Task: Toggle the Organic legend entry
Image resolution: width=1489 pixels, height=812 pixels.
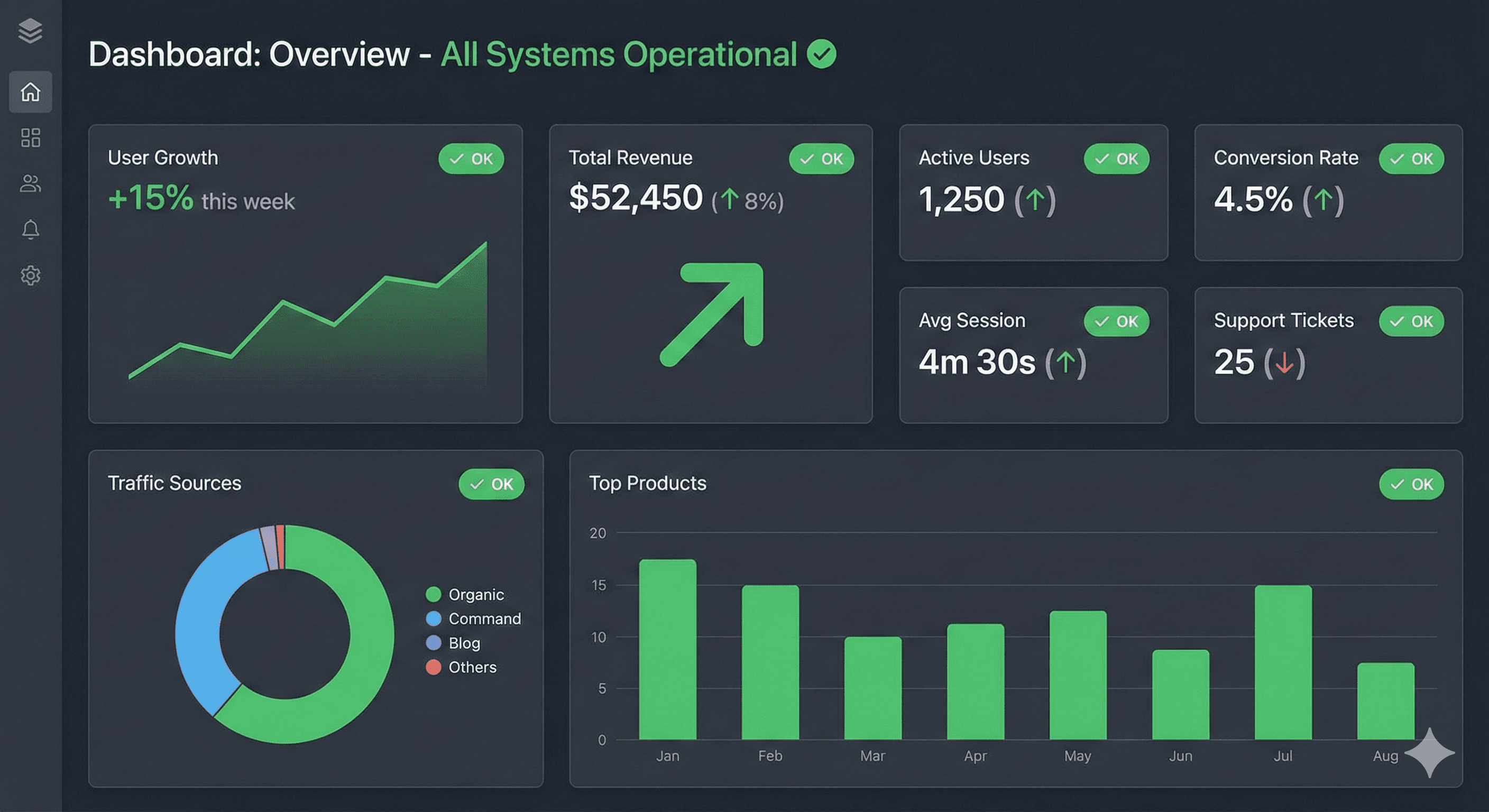Action: (x=475, y=595)
